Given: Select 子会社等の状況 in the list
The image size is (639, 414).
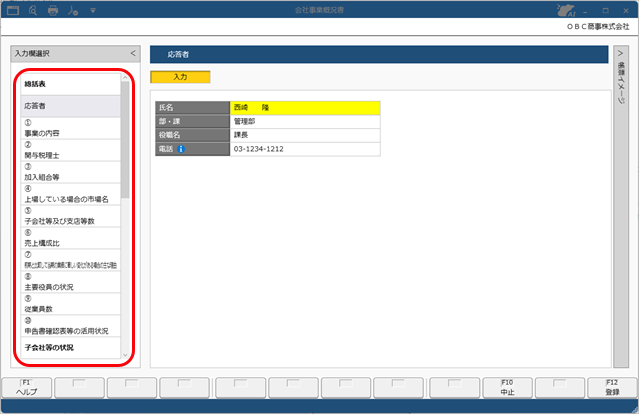Looking at the screenshot, I should (71, 348).
